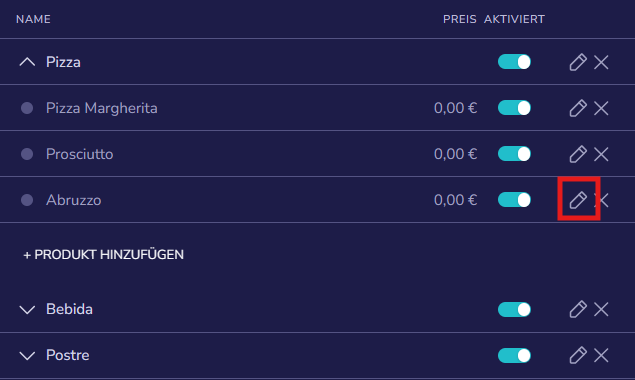
Task: Remove Pizza Margherita with X icon
Action: (x=601, y=108)
